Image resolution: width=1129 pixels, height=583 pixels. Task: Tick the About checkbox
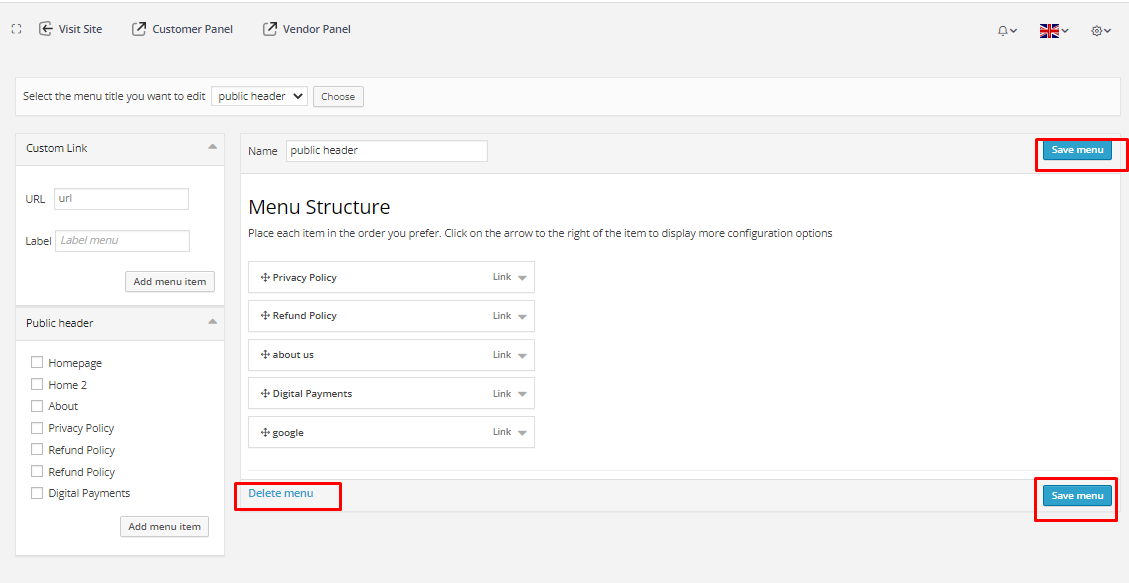[x=37, y=406]
